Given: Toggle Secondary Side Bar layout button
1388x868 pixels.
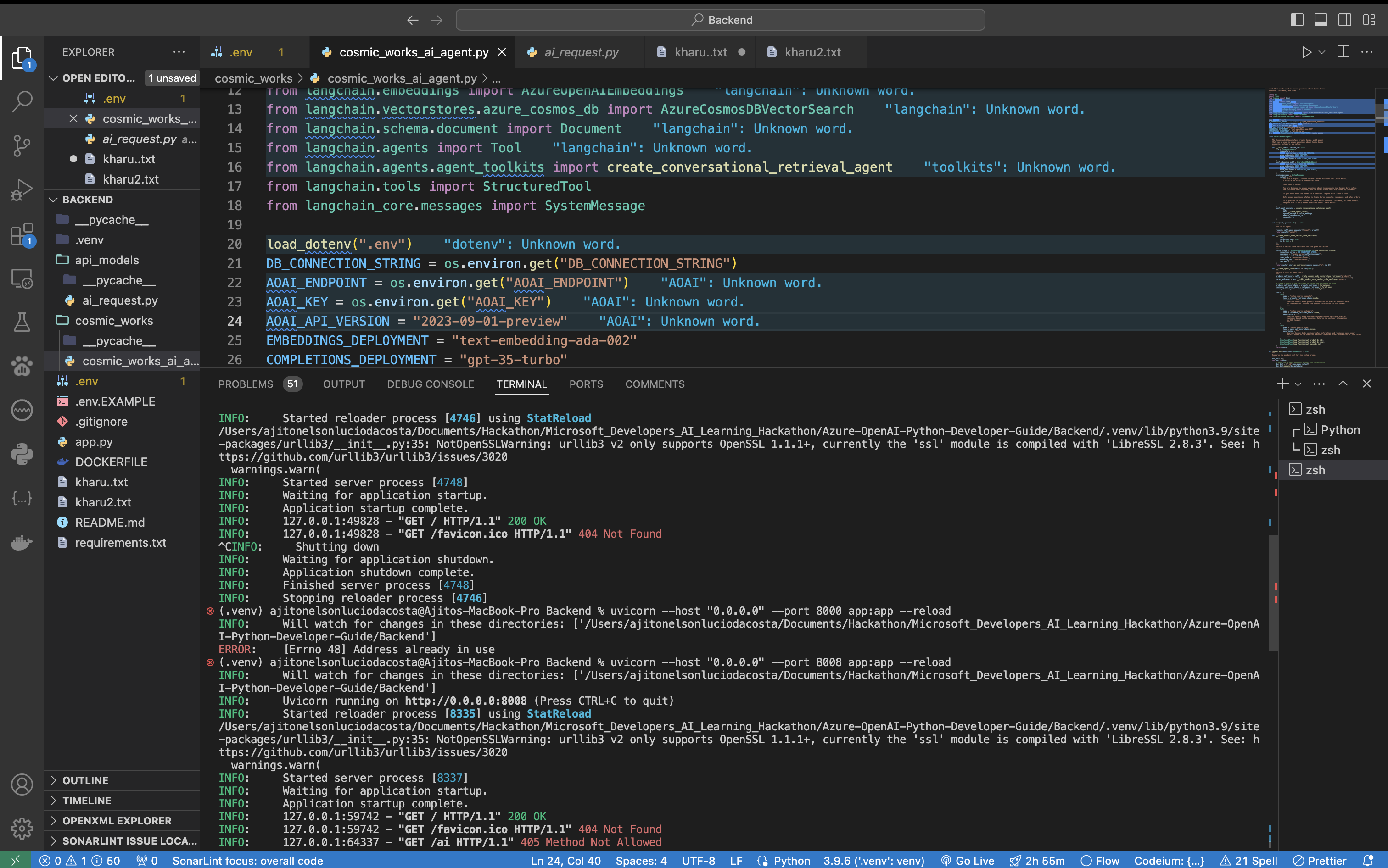Looking at the screenshot, I should coord(1345,20).
